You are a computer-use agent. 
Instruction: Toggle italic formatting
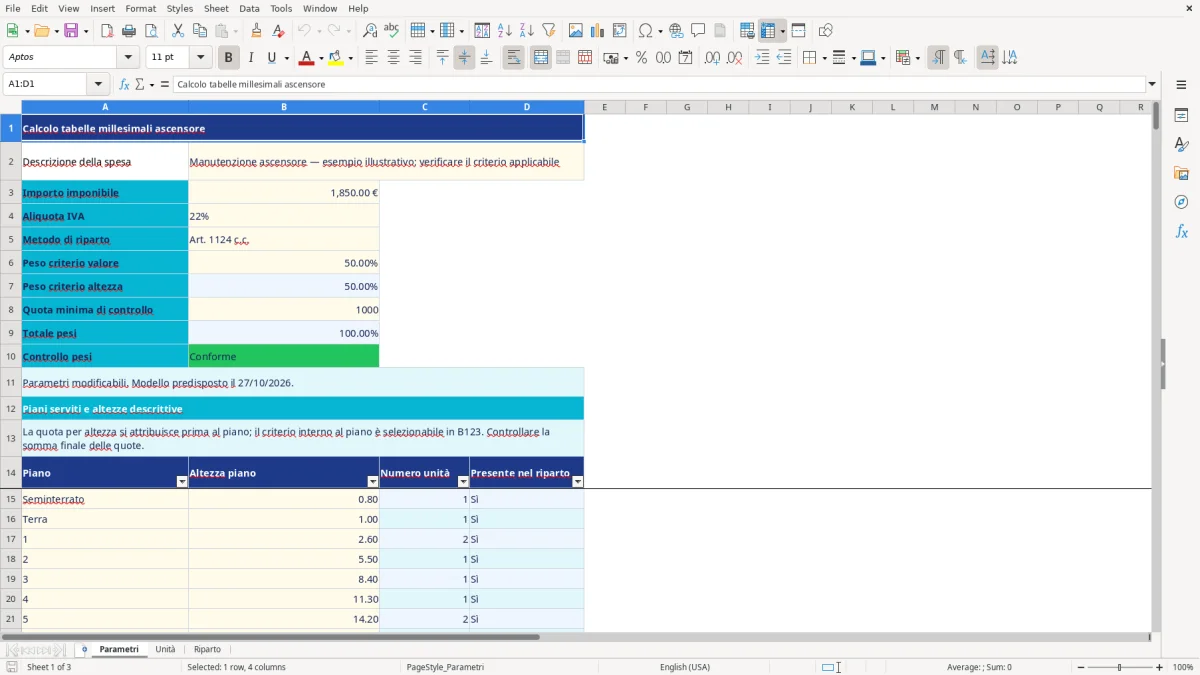(250, 58)
